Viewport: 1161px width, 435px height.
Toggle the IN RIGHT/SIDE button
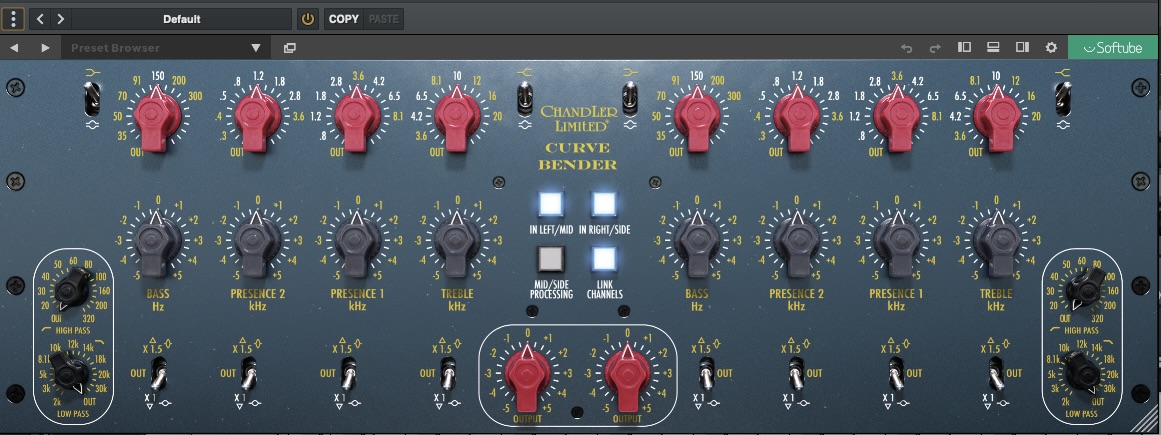[603, 205]
